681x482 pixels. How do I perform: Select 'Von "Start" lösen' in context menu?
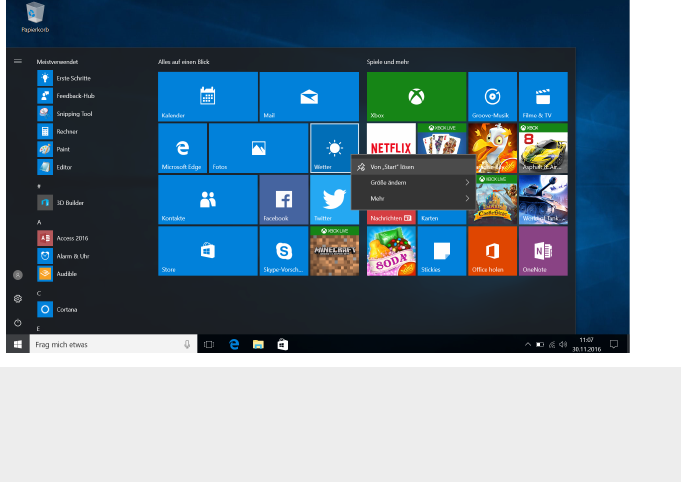[413, 167]
